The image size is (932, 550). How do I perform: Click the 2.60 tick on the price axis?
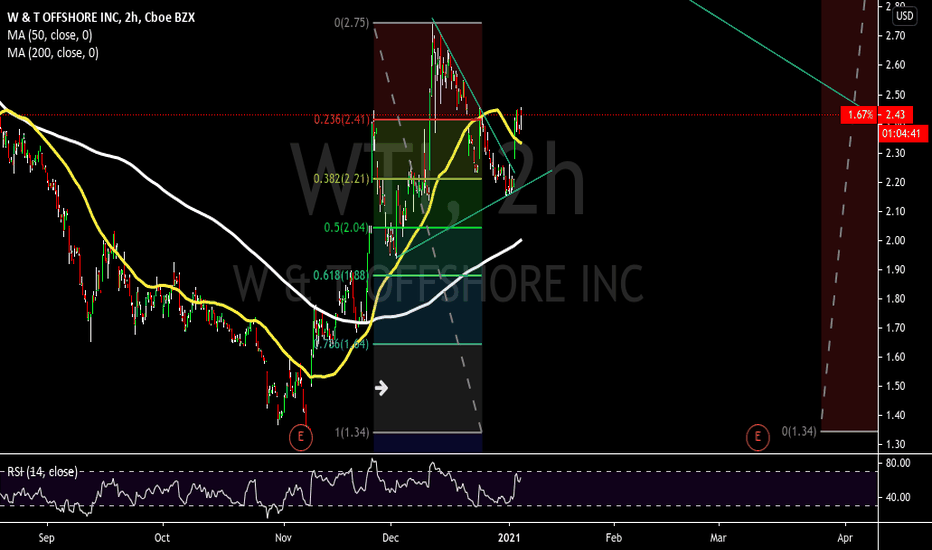(x=896, y=65)
